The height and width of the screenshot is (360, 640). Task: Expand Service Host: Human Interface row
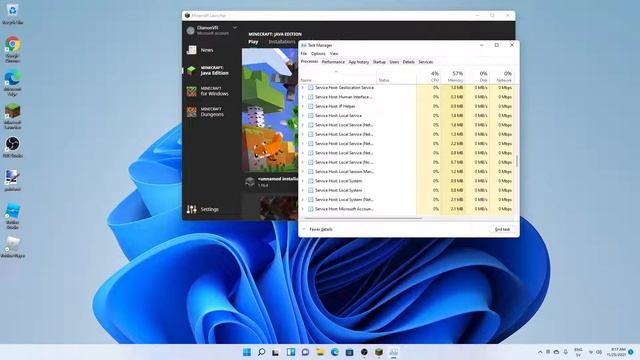[302, 97]
